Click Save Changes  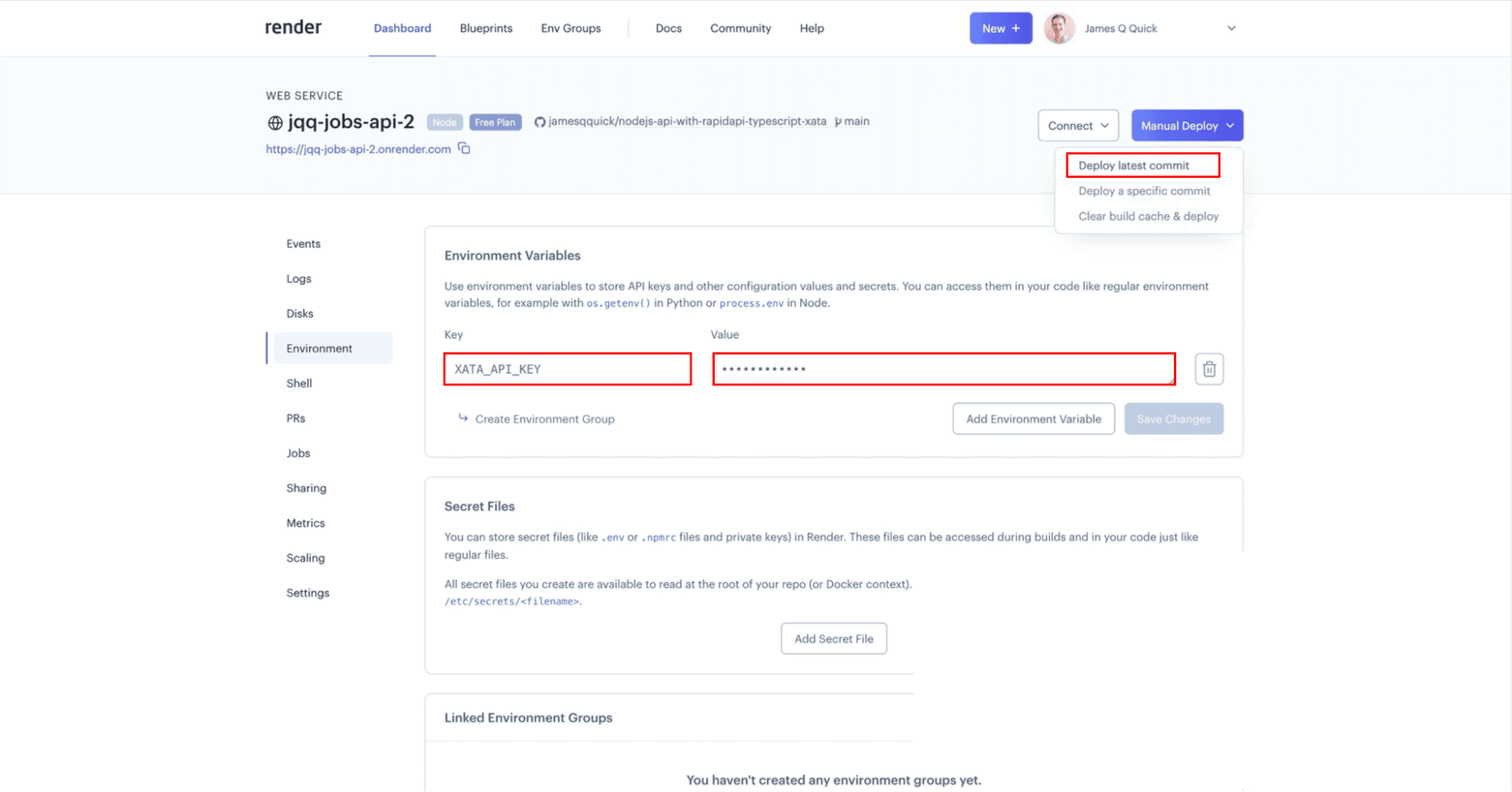pyautogui.click(x=1173, y=418)
